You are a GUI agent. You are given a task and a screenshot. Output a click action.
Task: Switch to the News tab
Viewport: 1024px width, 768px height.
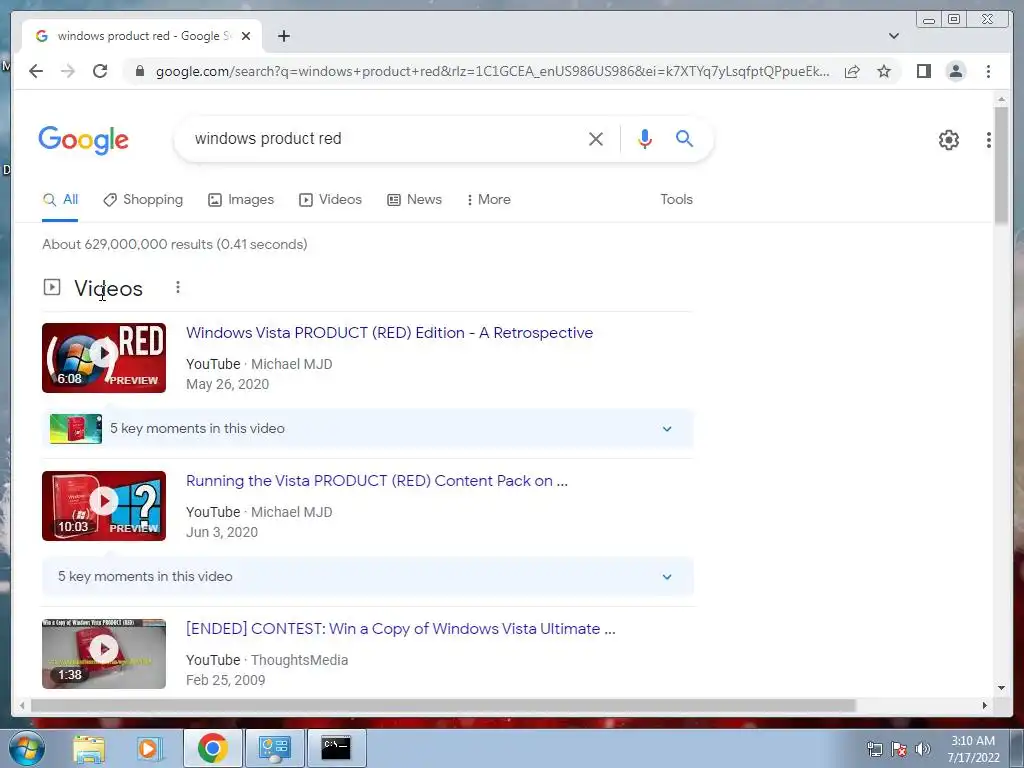(x=414, y=200)
